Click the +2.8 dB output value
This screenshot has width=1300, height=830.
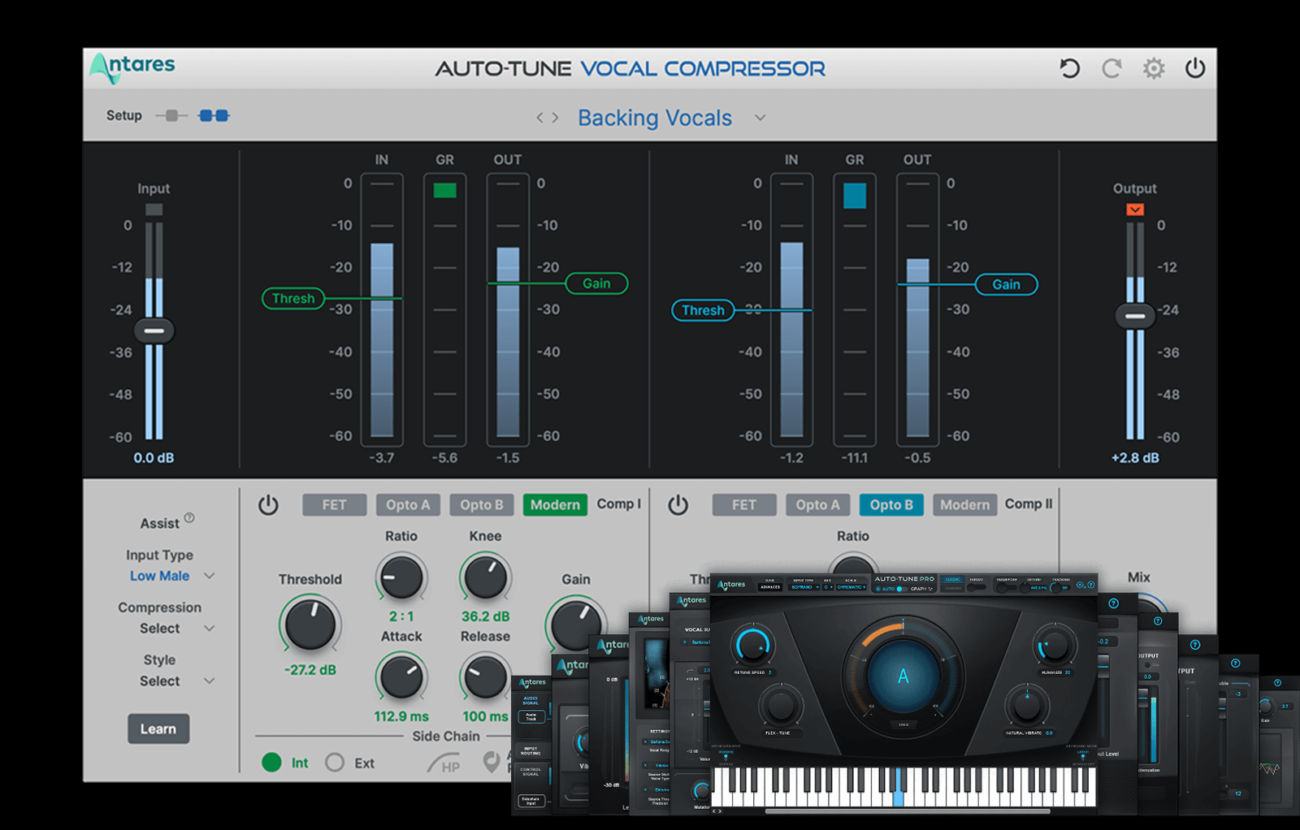tap(1135, 458)
